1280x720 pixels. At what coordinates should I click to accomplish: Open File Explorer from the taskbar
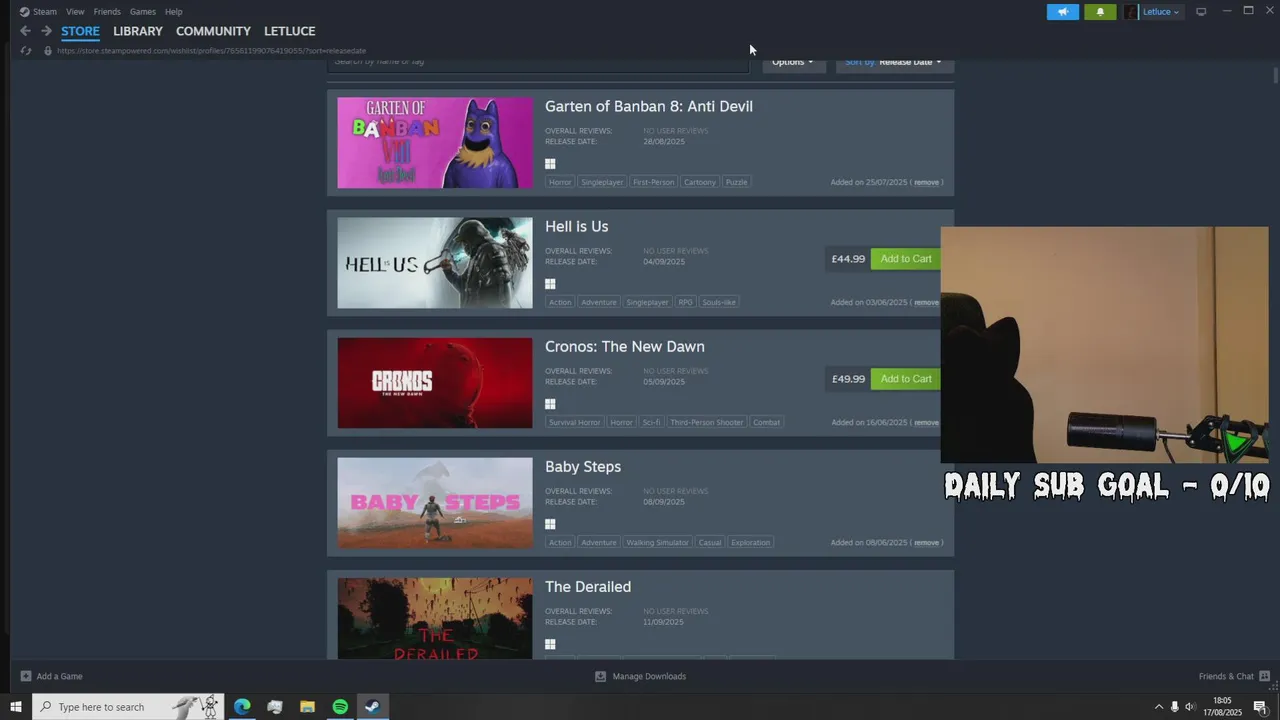pos(307,707)
